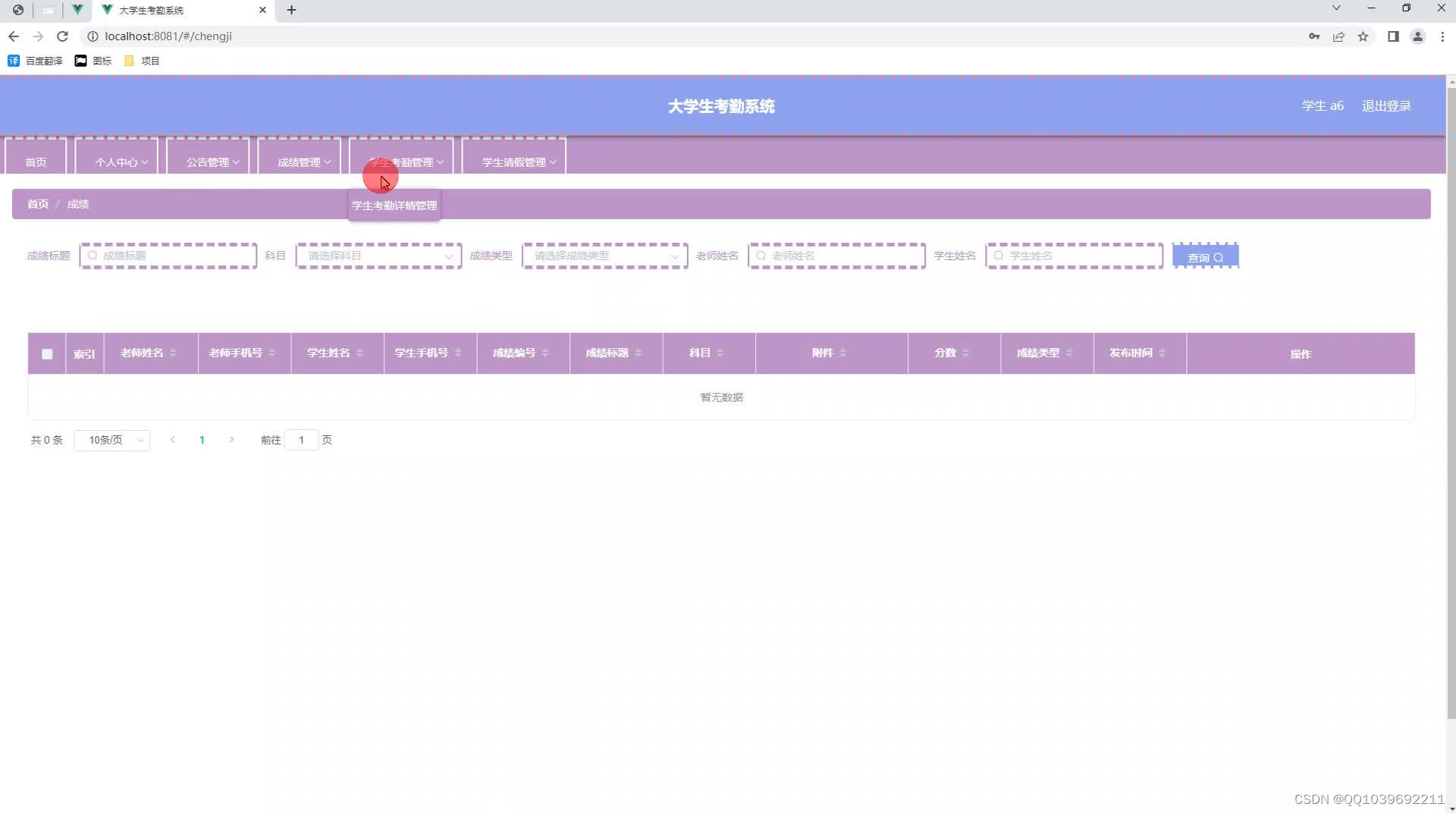Focus the 老师姓名 search field
The height and width of the screenshot is (813, 1456).
click(x=837, y=256)
